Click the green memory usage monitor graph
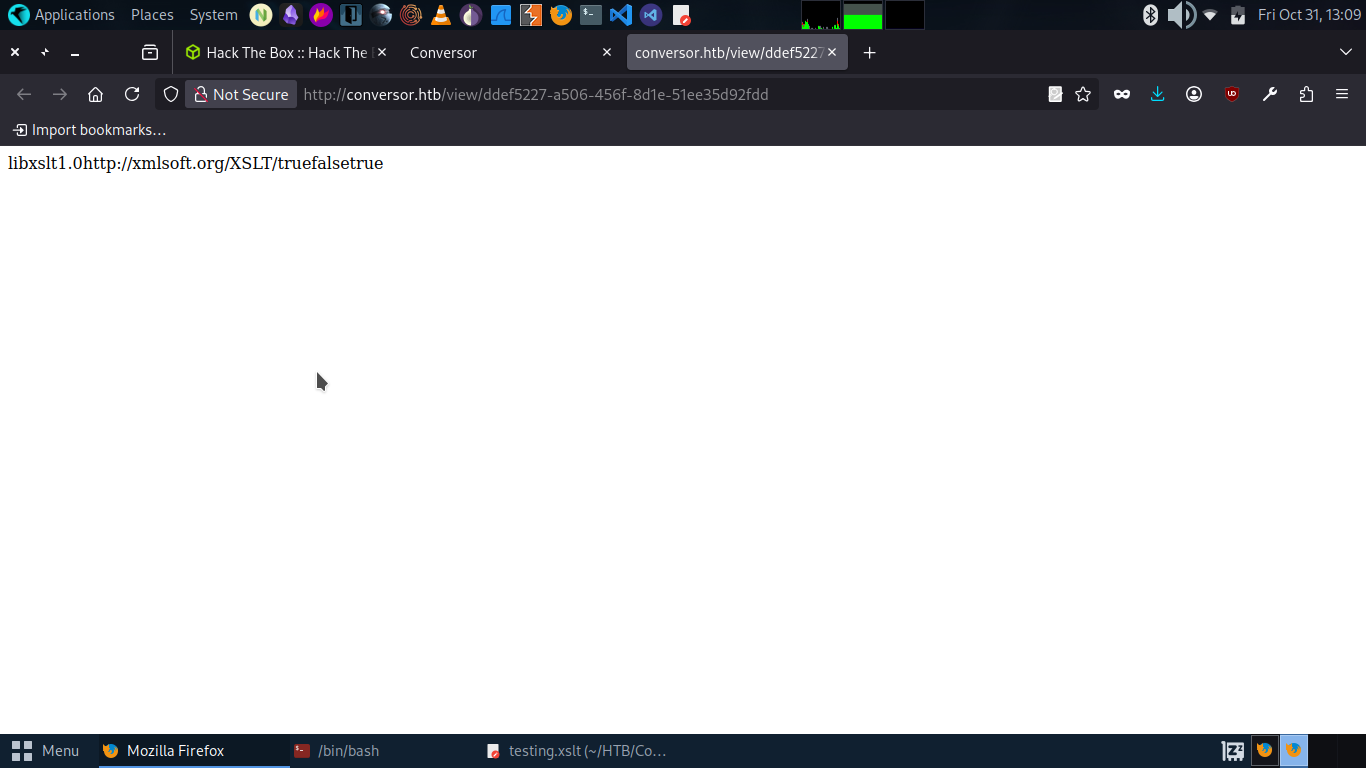This screenshot has height=768, width=1366. pyautogui.click(x=862, y=15)
